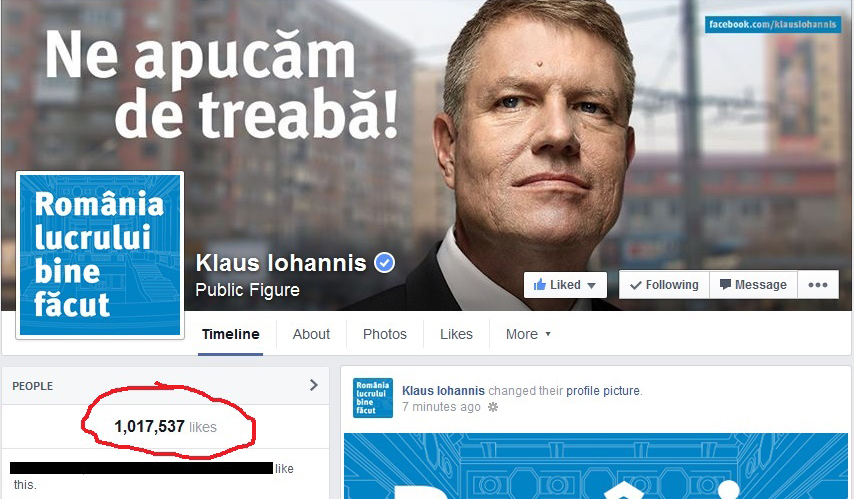This screenshot has height=499, width=854.
Task: Open the three-dots more actions button
Action: coord(818,284)
